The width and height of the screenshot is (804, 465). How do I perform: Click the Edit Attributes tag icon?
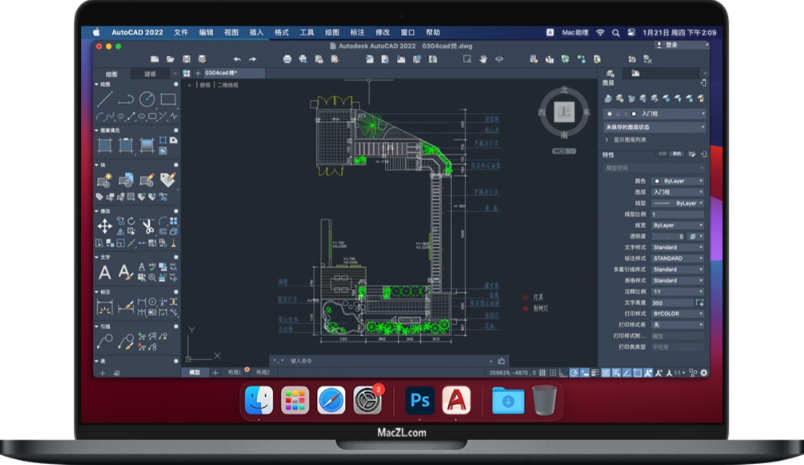click(168, 179)
